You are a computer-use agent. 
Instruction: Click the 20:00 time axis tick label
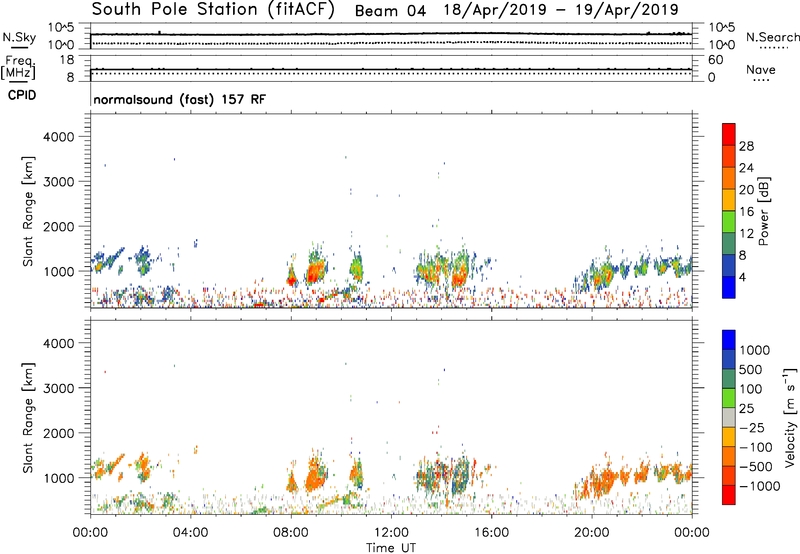tap(592, 533)
